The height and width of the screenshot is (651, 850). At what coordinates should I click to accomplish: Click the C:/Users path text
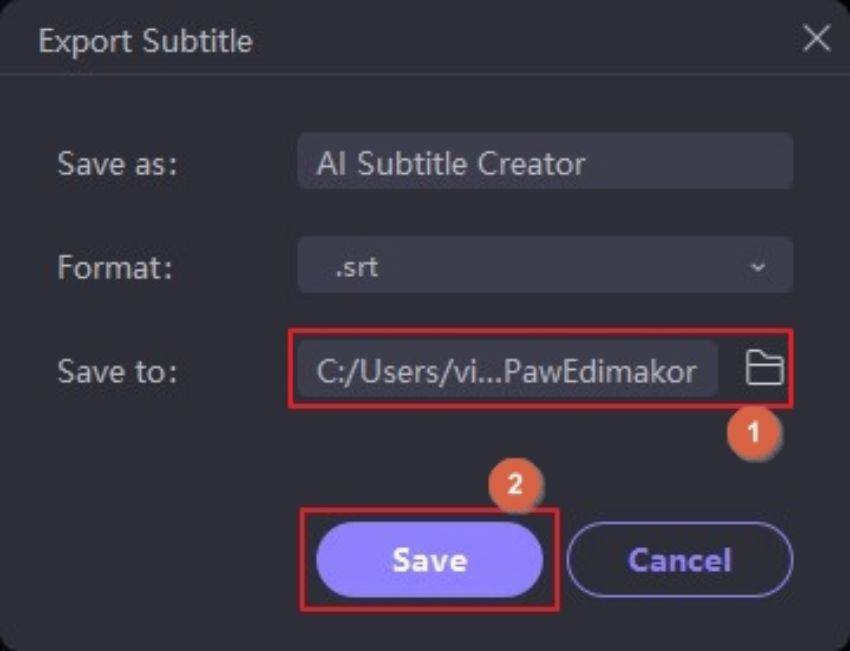506,372
